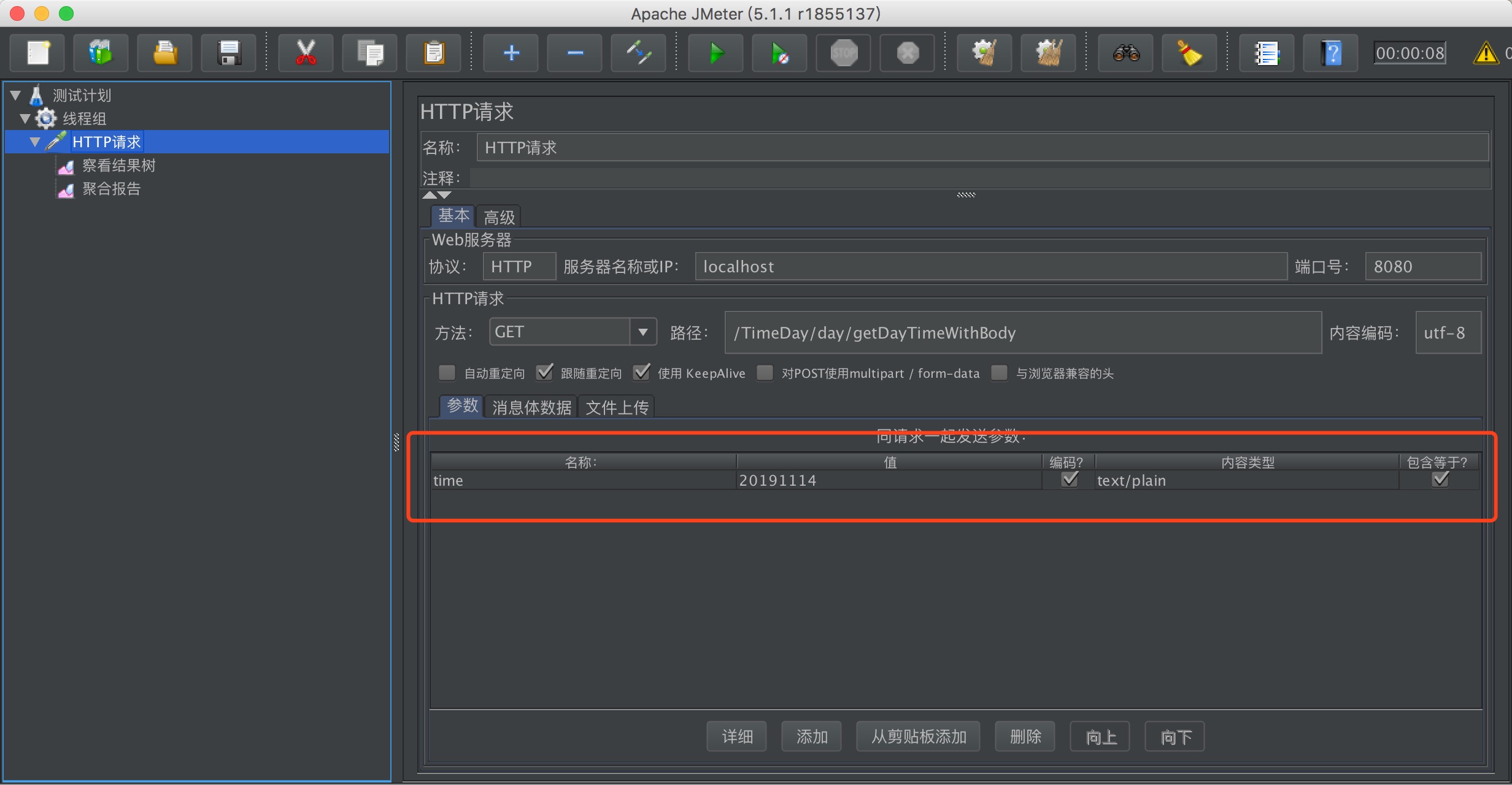
Task: Collapse the HTTP请求 tree node arrow
Action: [35, 142]
